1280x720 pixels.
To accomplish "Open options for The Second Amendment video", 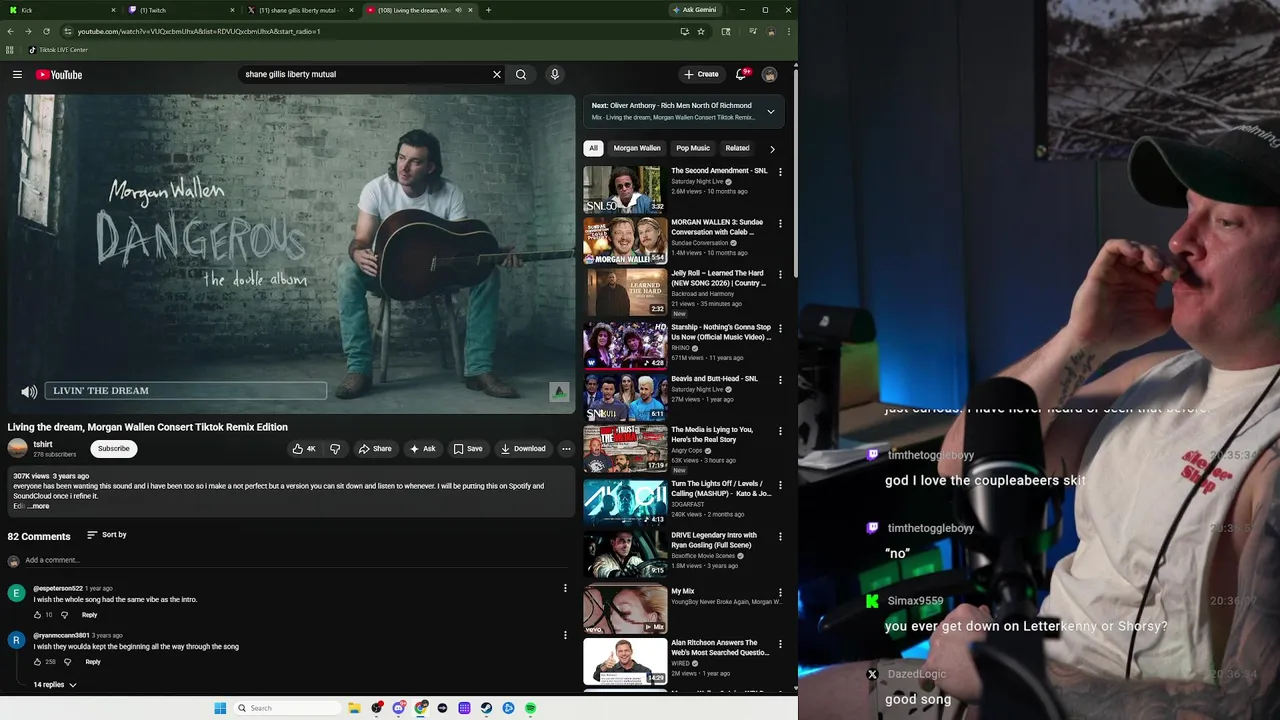I will click(x=780, y=172).
